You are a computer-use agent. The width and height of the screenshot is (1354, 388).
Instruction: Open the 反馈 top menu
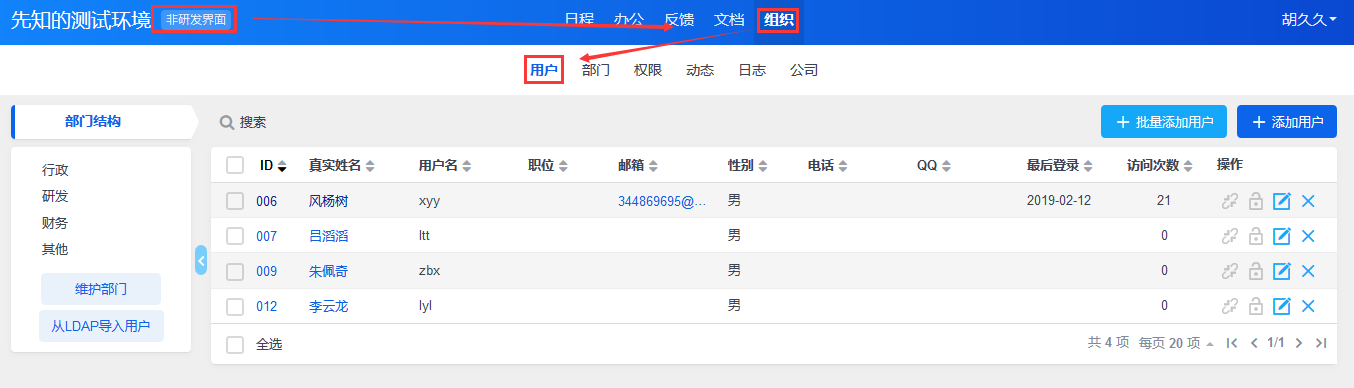point(679,19)
